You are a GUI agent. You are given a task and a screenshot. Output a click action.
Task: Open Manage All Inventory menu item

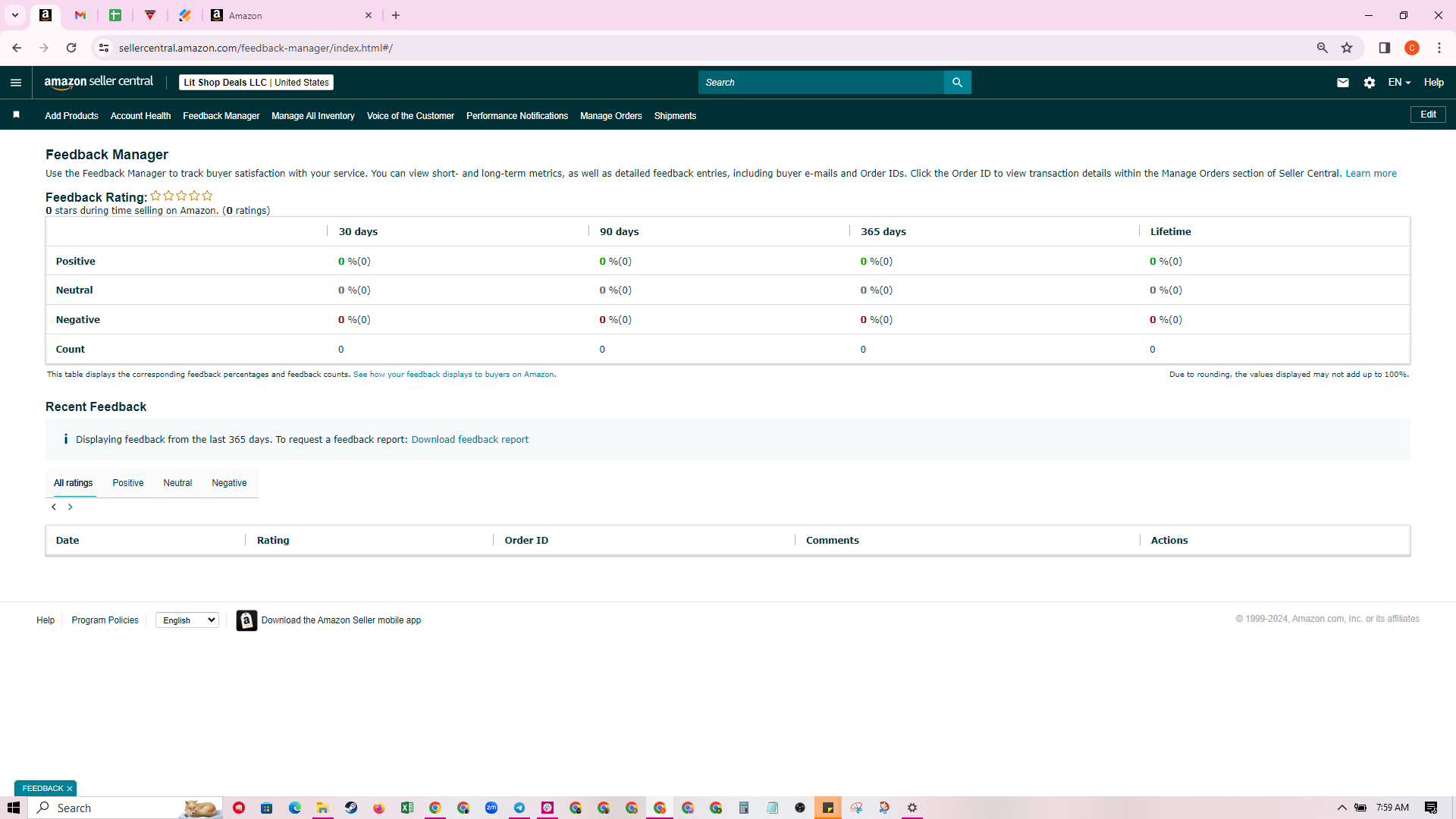(313, 116)
